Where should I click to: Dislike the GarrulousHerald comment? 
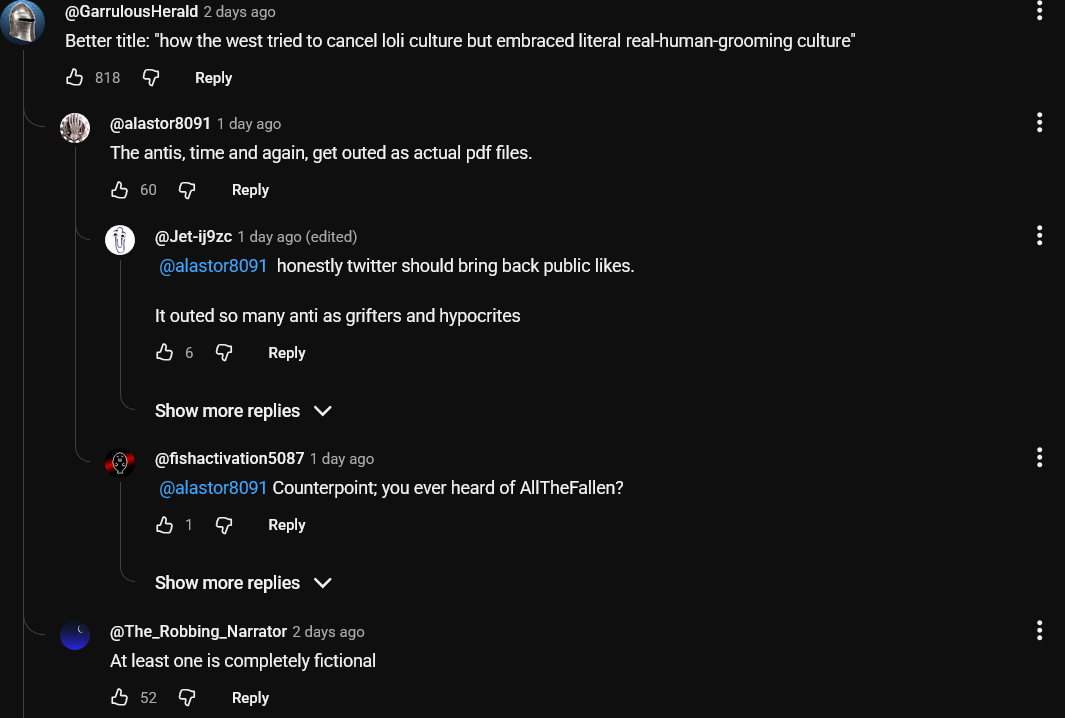151,78
